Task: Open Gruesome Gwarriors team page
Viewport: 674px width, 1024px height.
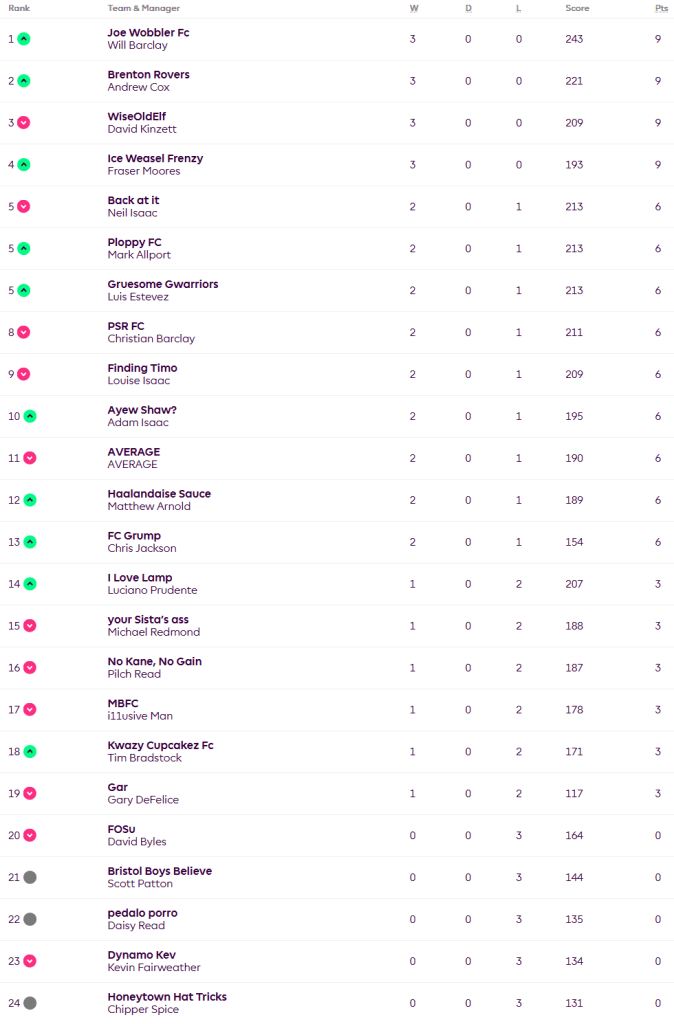Action: (x=162, y=284)
